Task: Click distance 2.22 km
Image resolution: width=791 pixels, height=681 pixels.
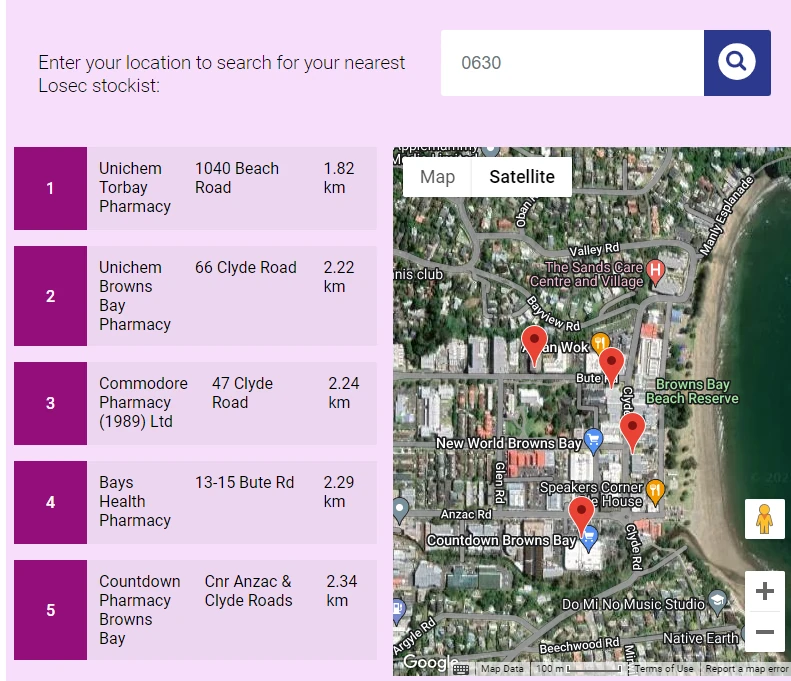Action: [338, 277]
